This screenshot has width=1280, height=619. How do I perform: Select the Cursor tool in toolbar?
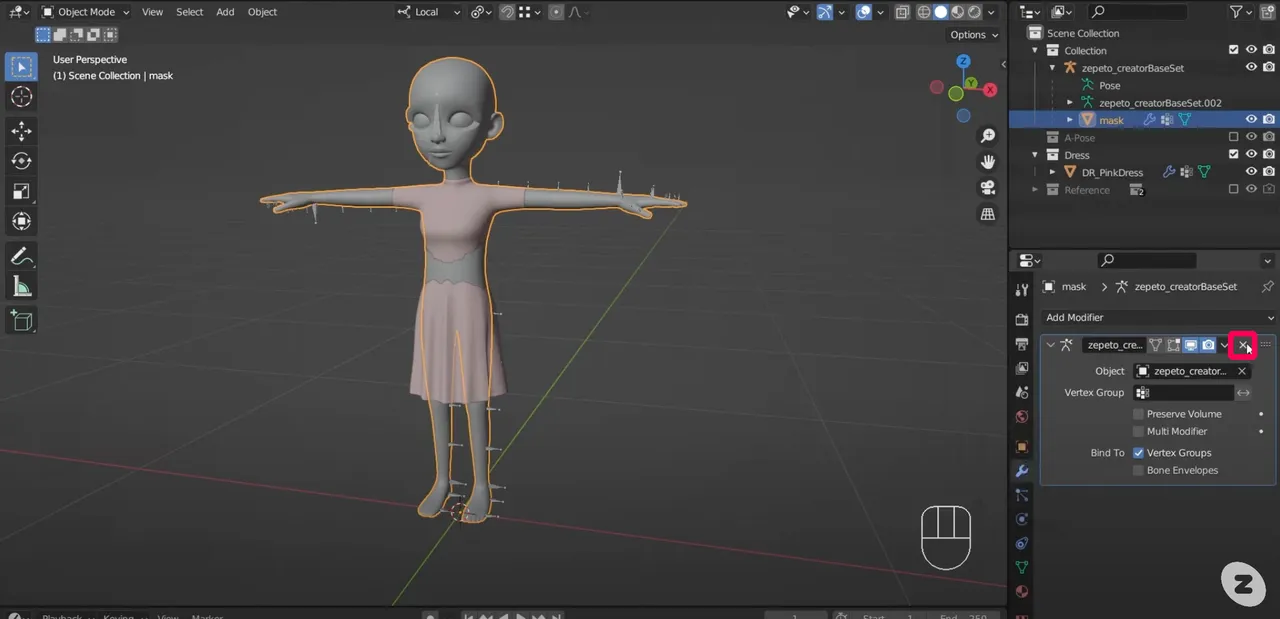tap(21, 97)
